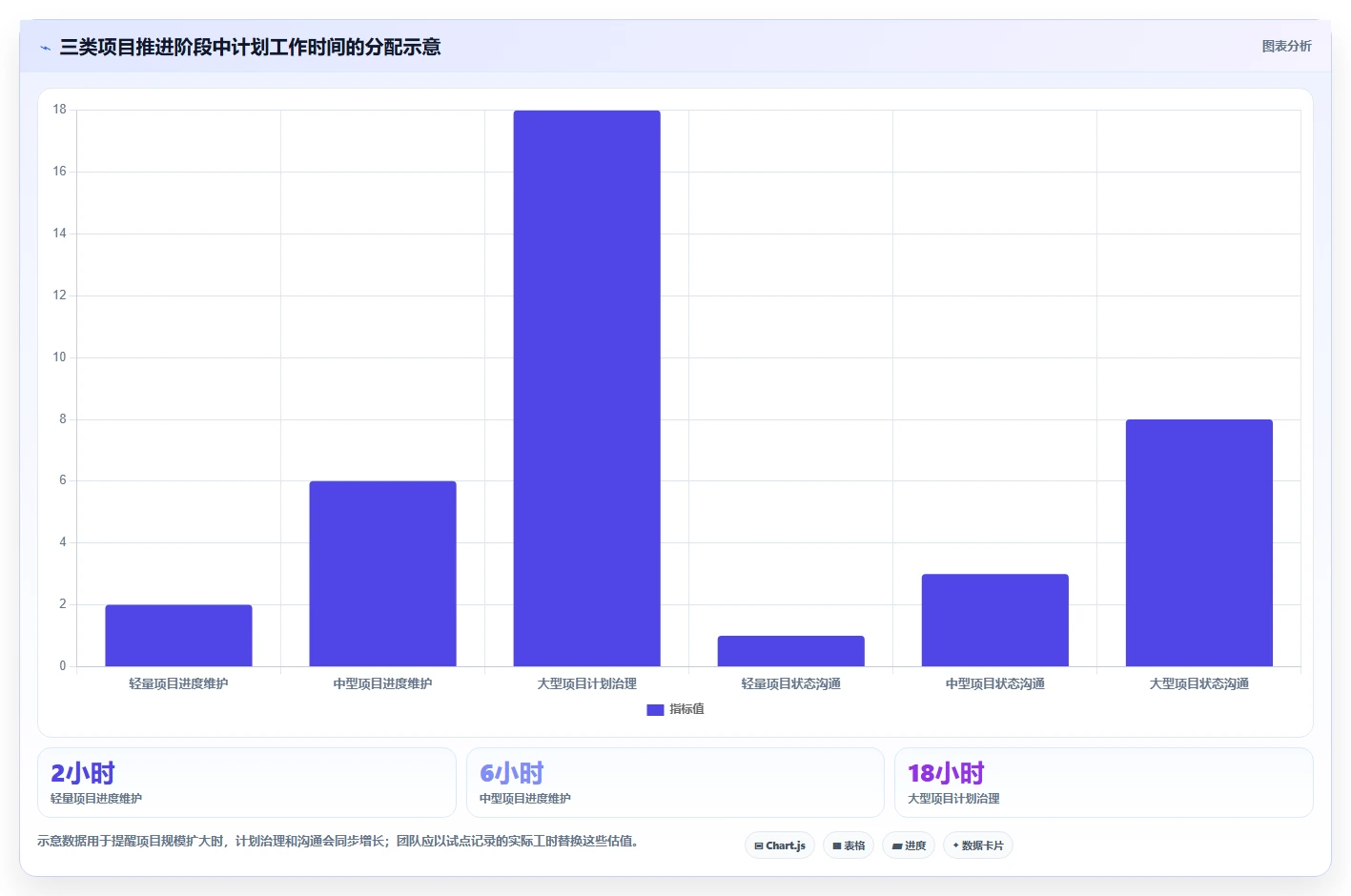Click the 表格 tag
The image size is (1351, 896).
[849, 845]
